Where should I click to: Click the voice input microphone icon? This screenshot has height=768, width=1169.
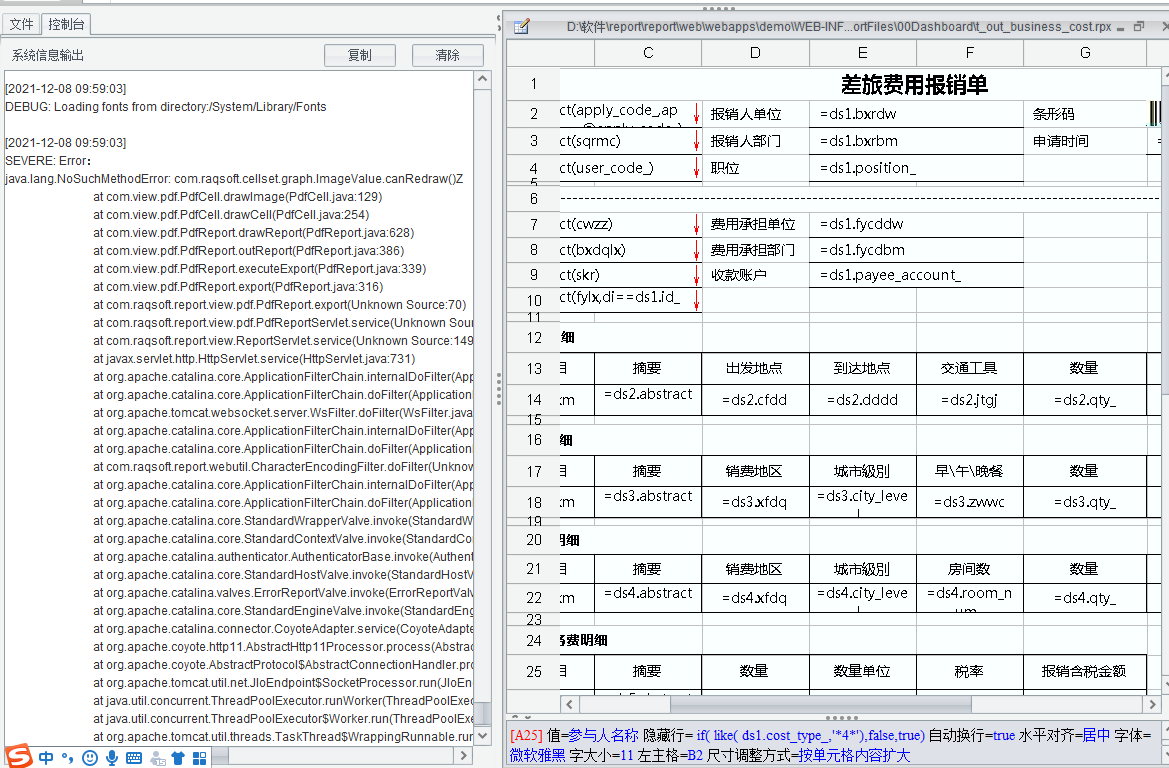tap(112, 758)
